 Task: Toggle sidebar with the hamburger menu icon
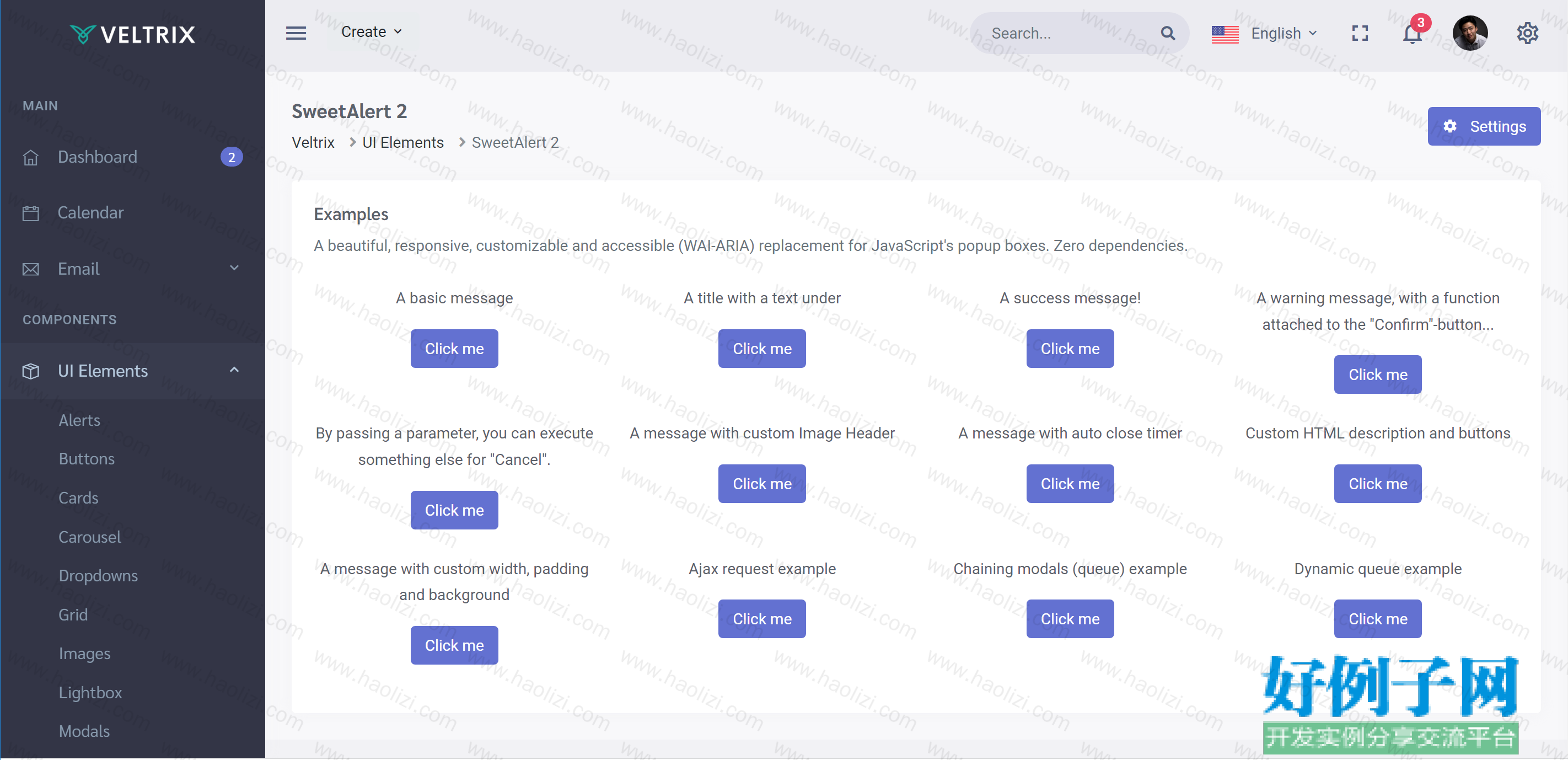pyautogui.click(x=296, y=33)
